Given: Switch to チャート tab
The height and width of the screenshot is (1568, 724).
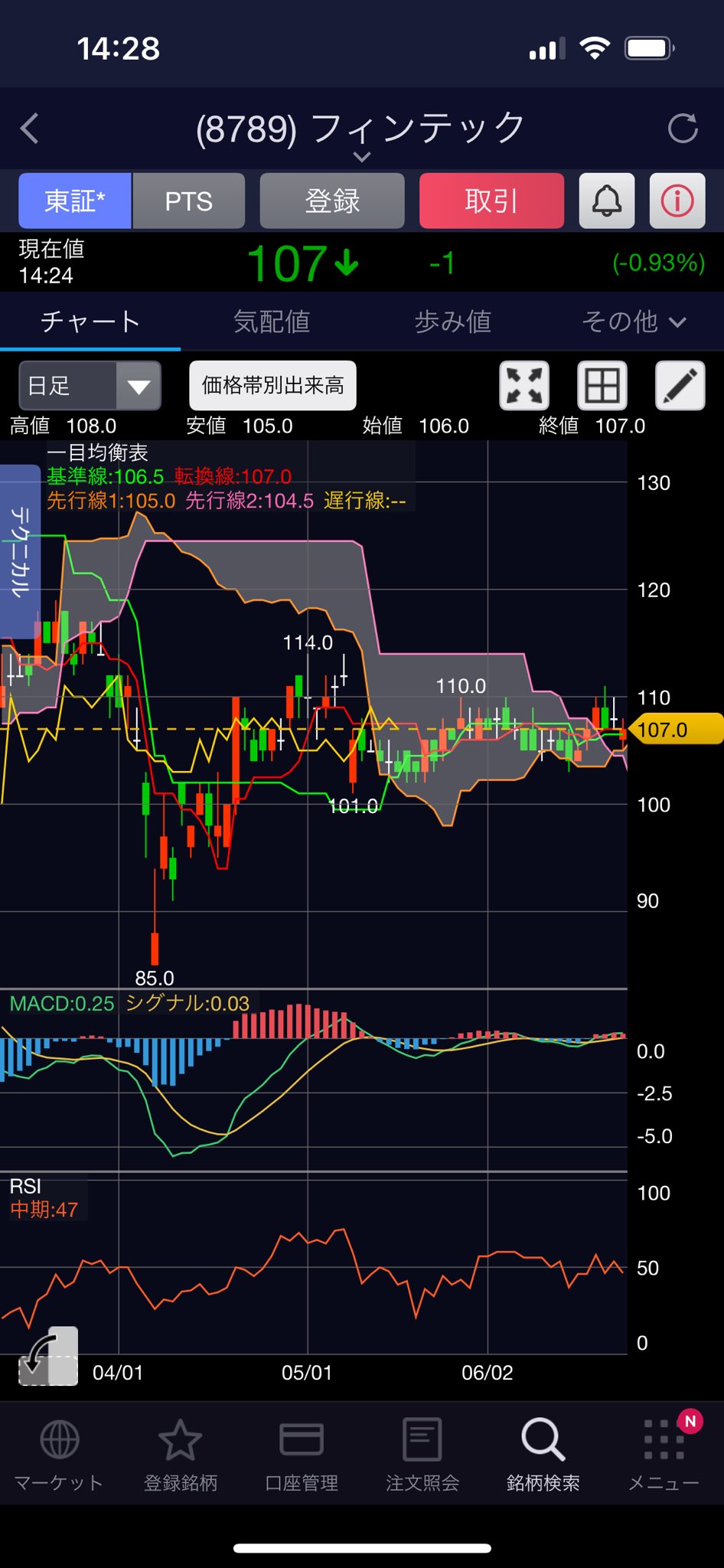Looking at the screenshot, I should 90,322.
